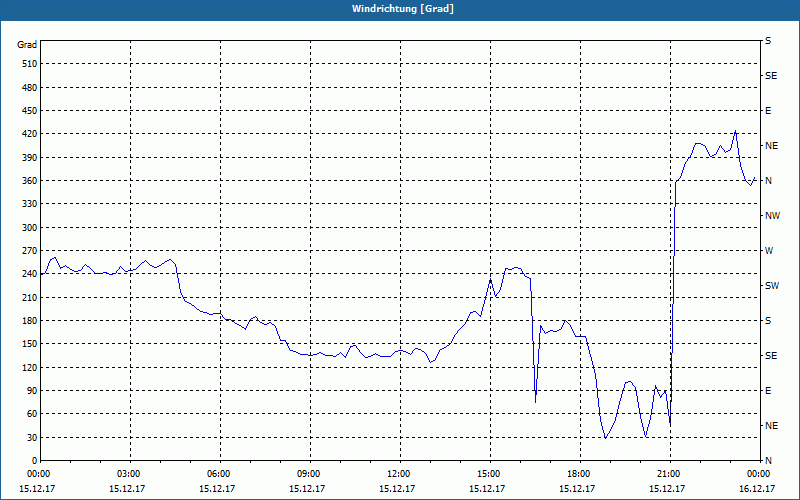Click the 60 label on the left axis
The image size is (800, 500).
coord(32,414)
